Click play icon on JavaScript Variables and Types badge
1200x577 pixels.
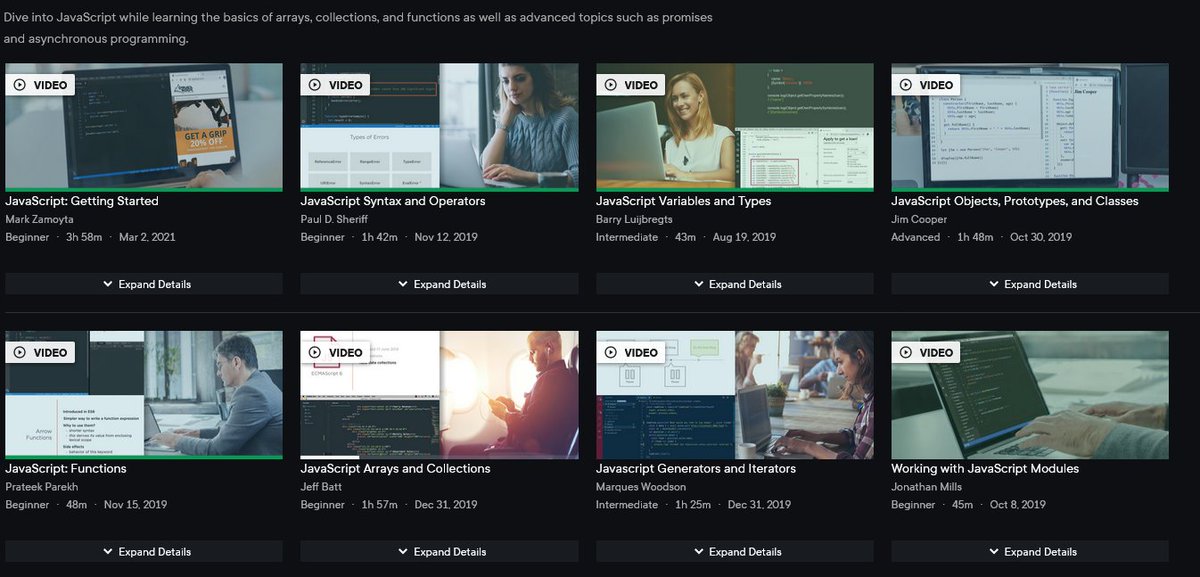[611, 85]
